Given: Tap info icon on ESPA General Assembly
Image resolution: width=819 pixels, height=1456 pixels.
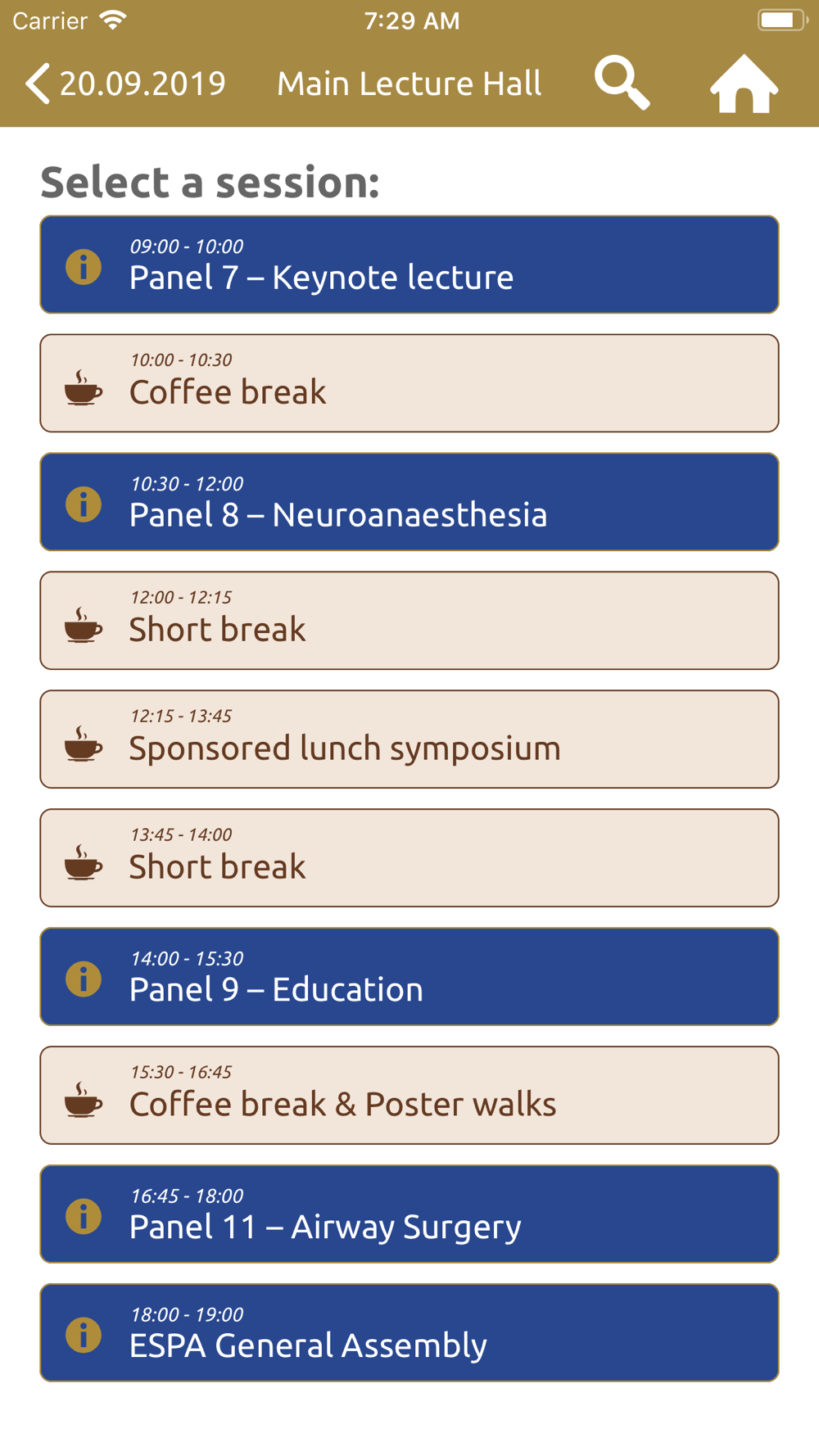Looking at the screenshot, I should click(84, 1335).
